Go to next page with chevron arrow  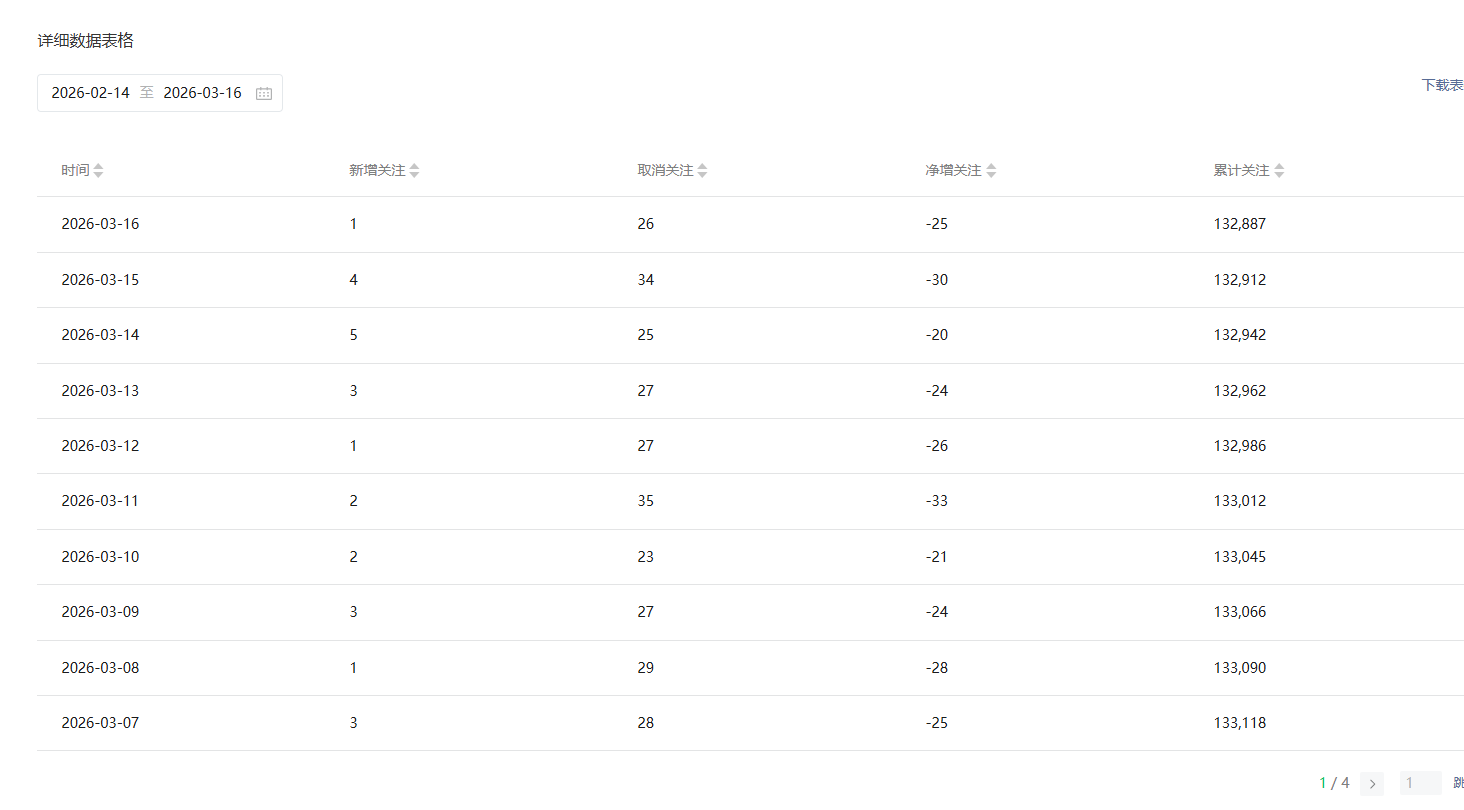[x=1372, y=783]
